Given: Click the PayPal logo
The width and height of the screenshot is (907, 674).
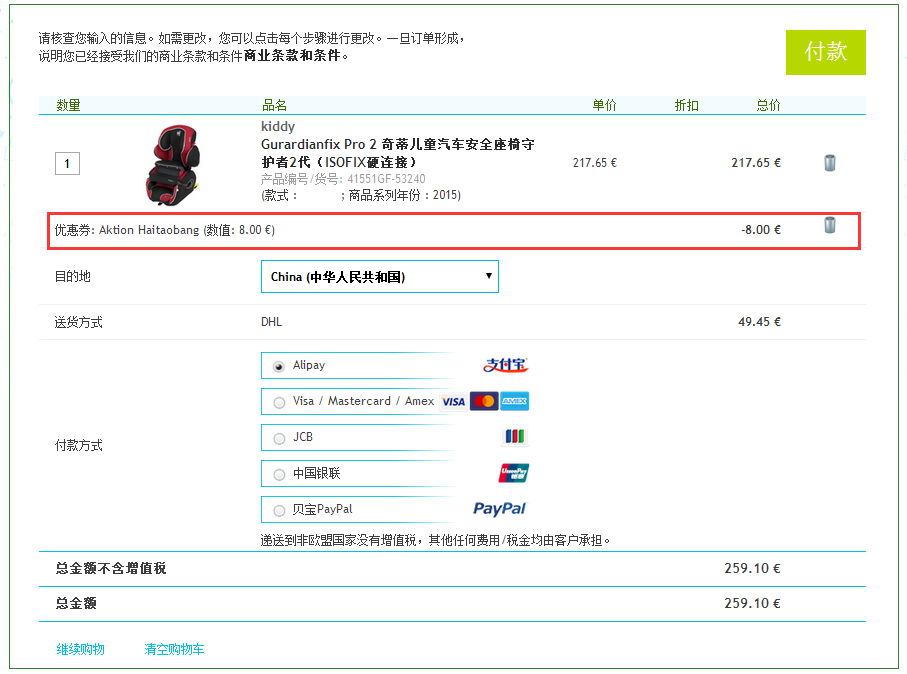Looking at the screenshot, I should click(x=499, y=509).
